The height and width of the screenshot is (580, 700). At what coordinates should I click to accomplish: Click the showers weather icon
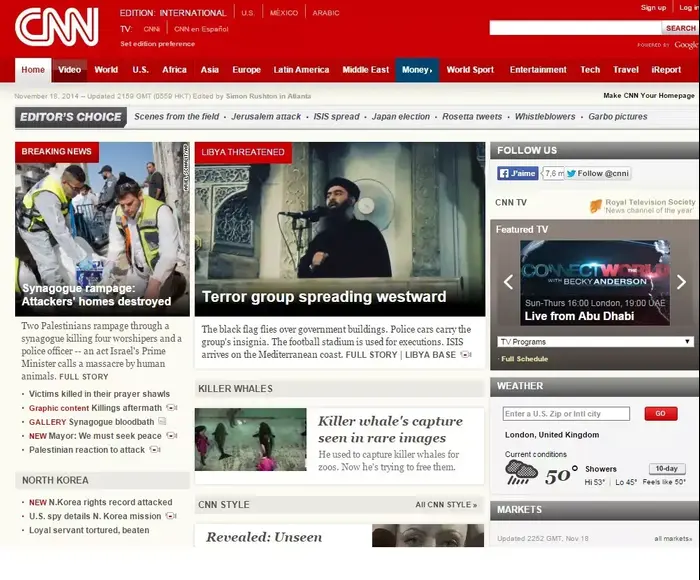(521, 472)
